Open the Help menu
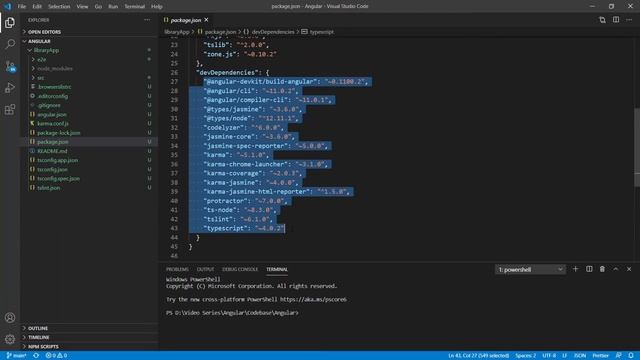 point(157,7)
